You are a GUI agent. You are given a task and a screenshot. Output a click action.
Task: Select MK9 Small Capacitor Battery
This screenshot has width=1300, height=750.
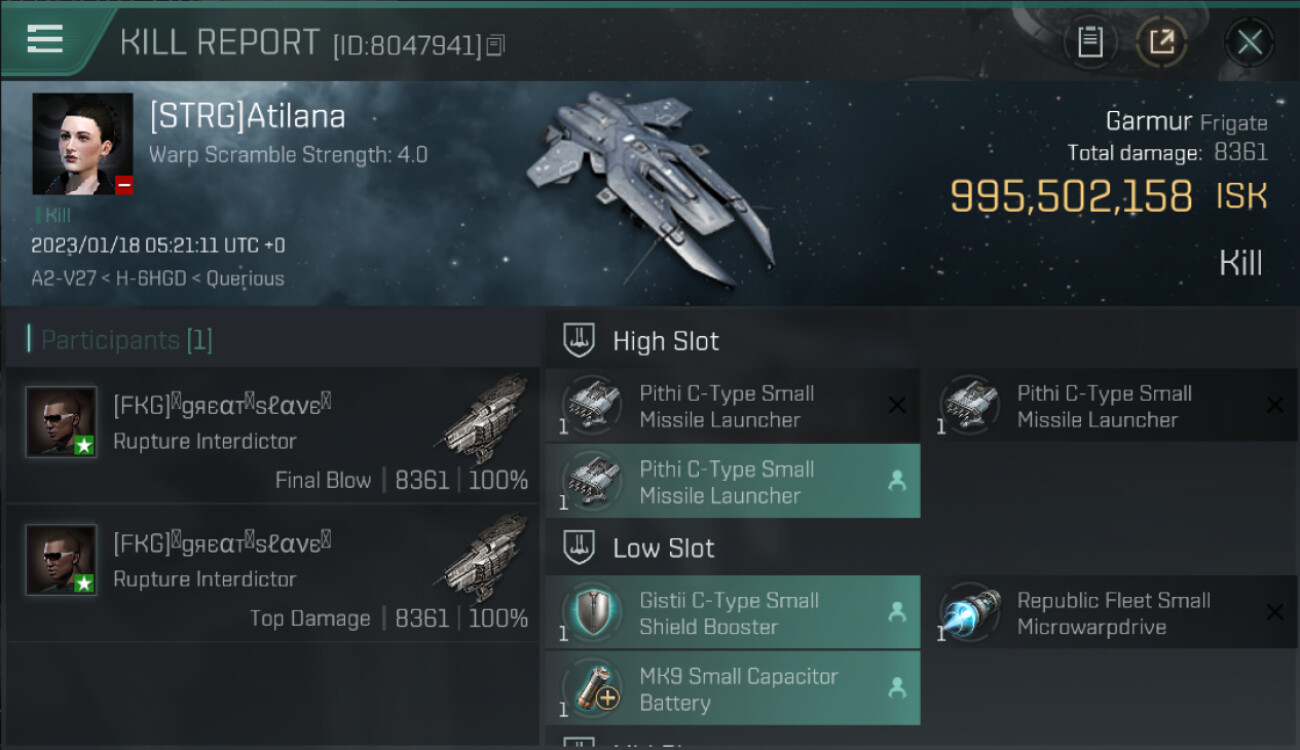(x=733, y=688)
